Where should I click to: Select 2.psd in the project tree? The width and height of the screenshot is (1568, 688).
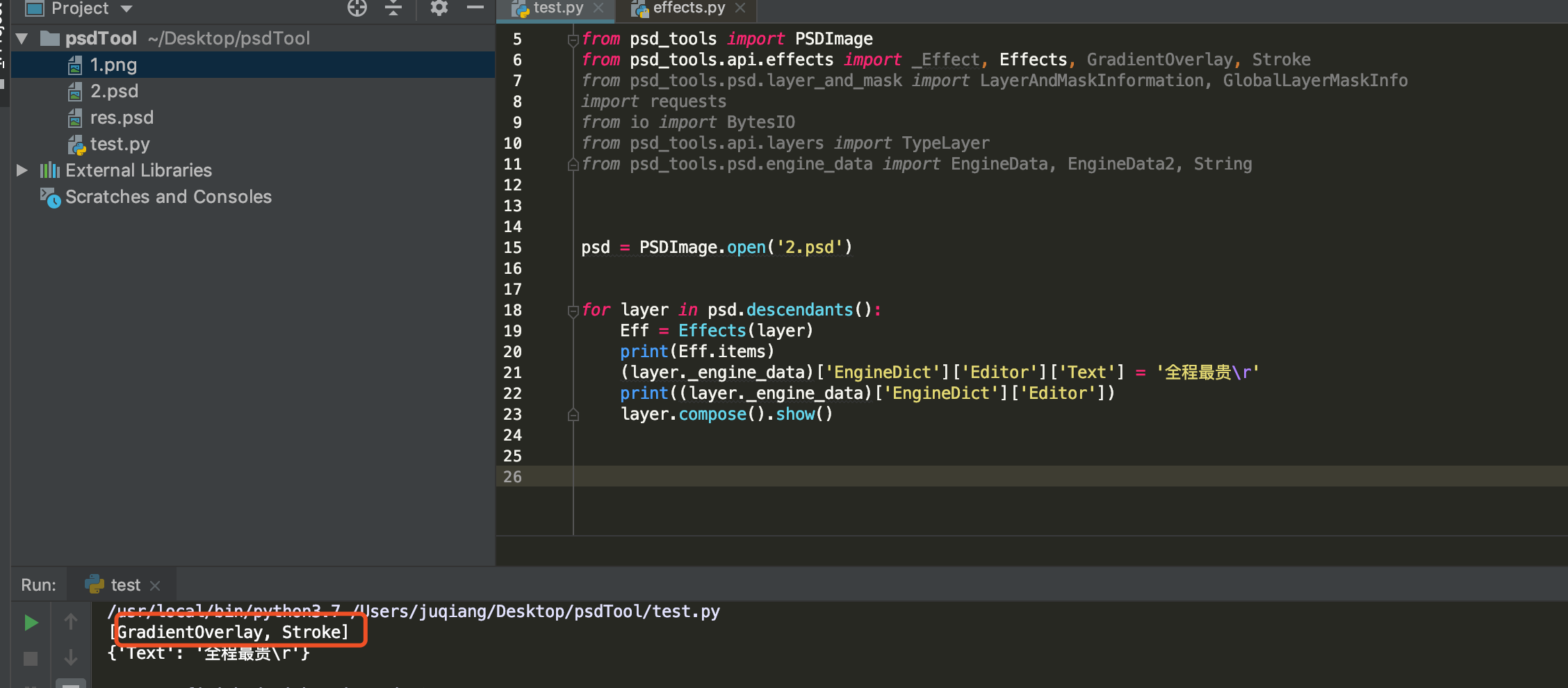[115, 91]
